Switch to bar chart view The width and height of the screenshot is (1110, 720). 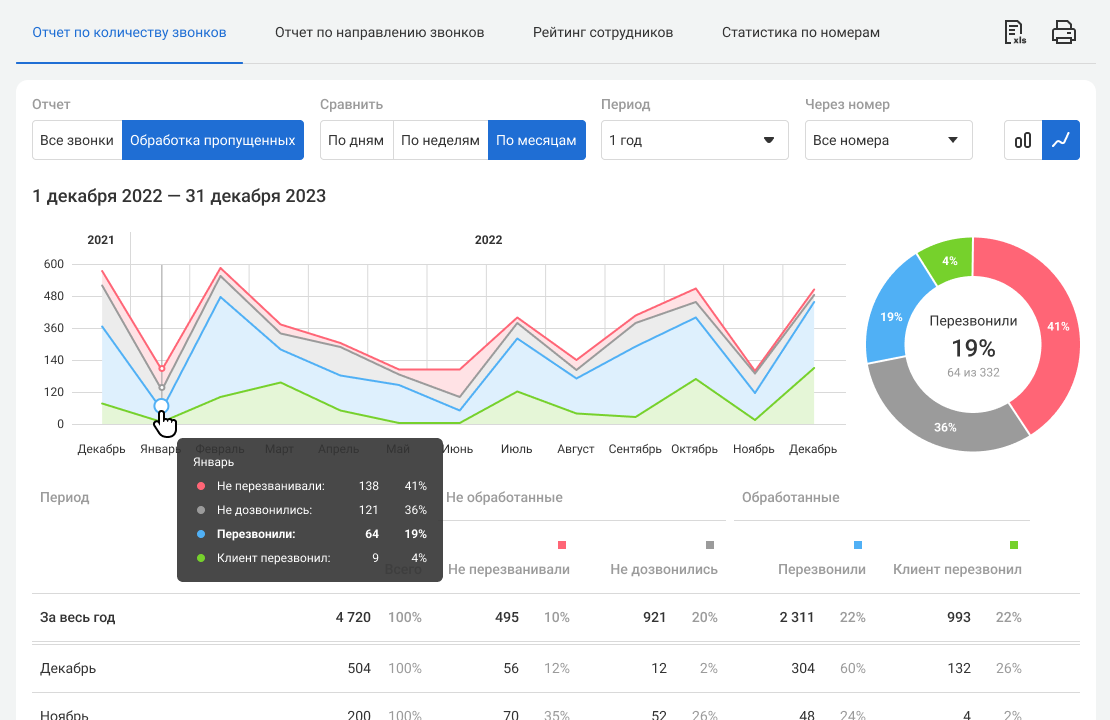(1023, 141)
